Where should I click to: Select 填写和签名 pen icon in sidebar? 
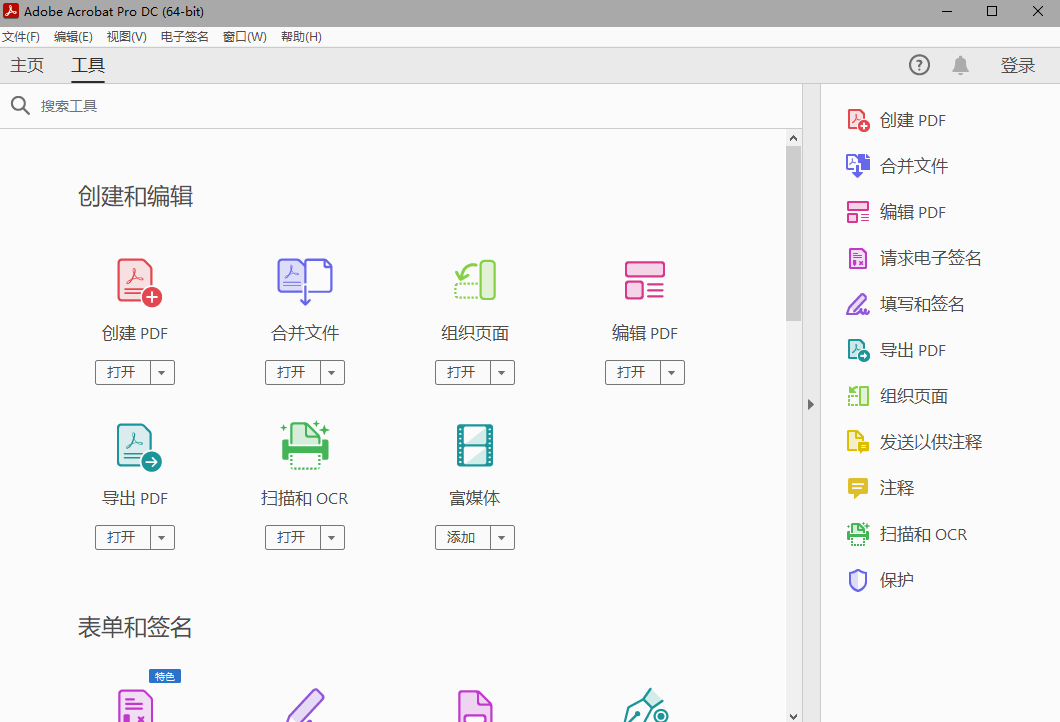(x=858, y=304)
